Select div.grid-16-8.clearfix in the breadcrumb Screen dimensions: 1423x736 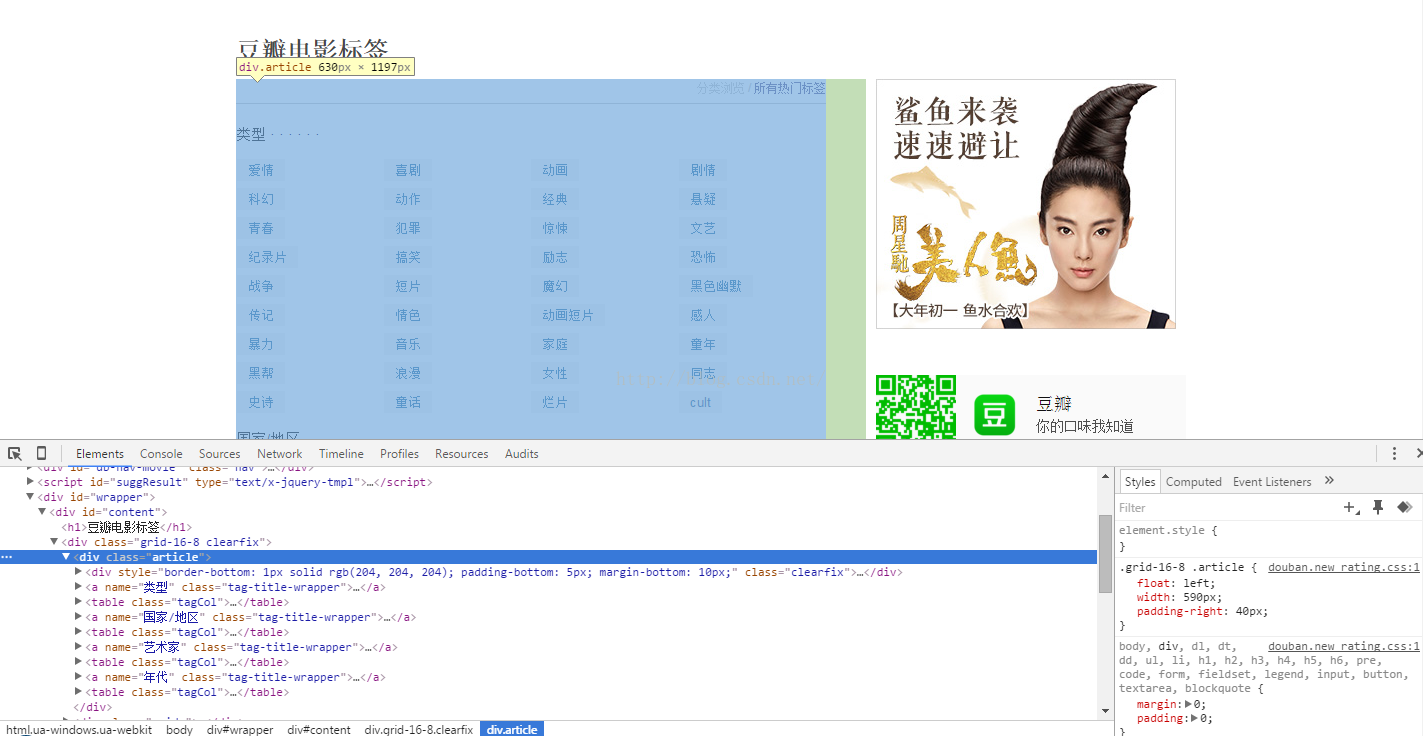419,729
